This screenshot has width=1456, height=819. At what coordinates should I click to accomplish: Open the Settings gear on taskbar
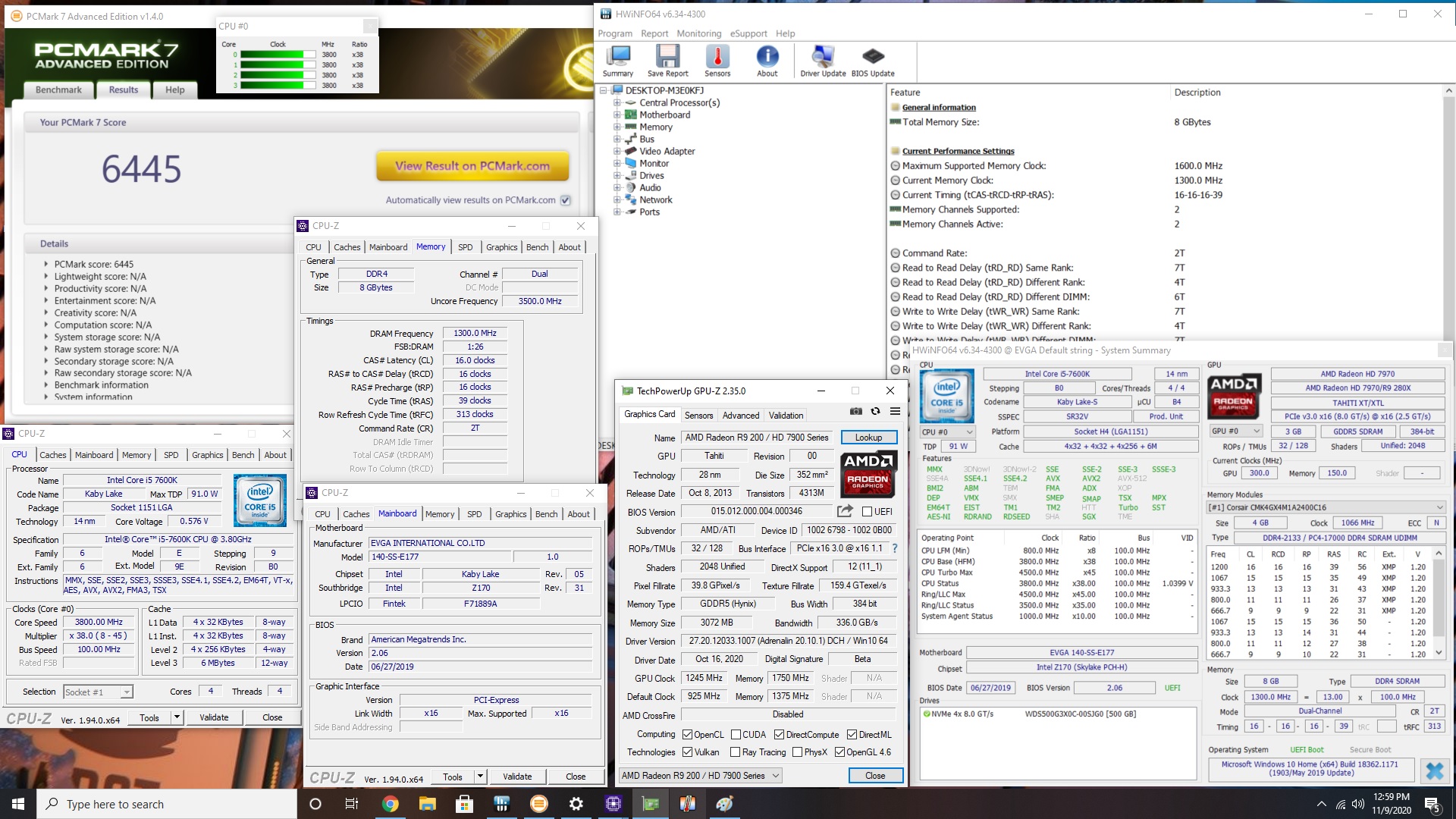(x=576, y=804)
